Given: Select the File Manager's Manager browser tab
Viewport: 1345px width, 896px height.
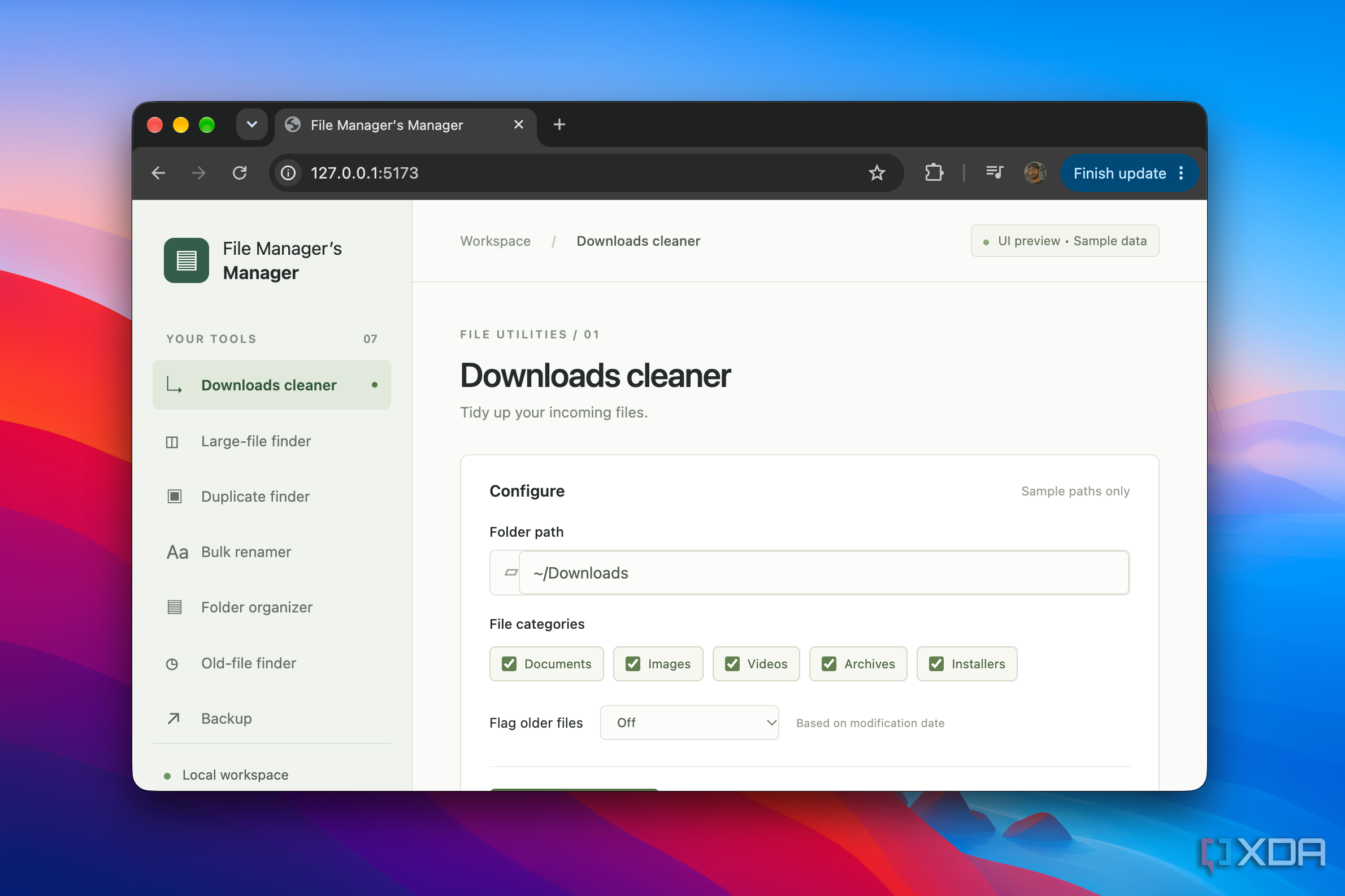Looking at the screenshot, I should (405, 125).
